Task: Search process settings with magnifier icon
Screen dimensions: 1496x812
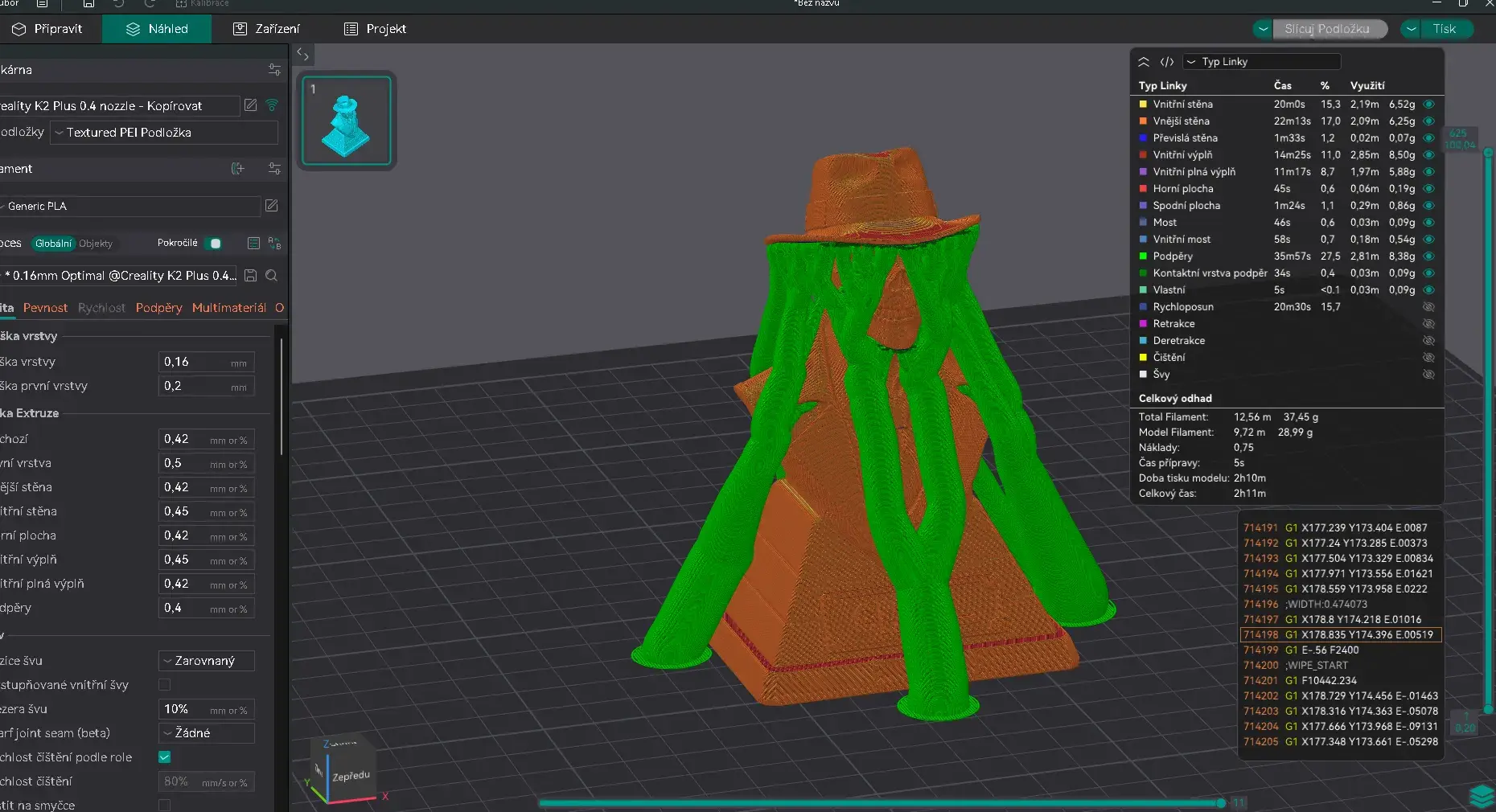Action: (x=272, y=275)
